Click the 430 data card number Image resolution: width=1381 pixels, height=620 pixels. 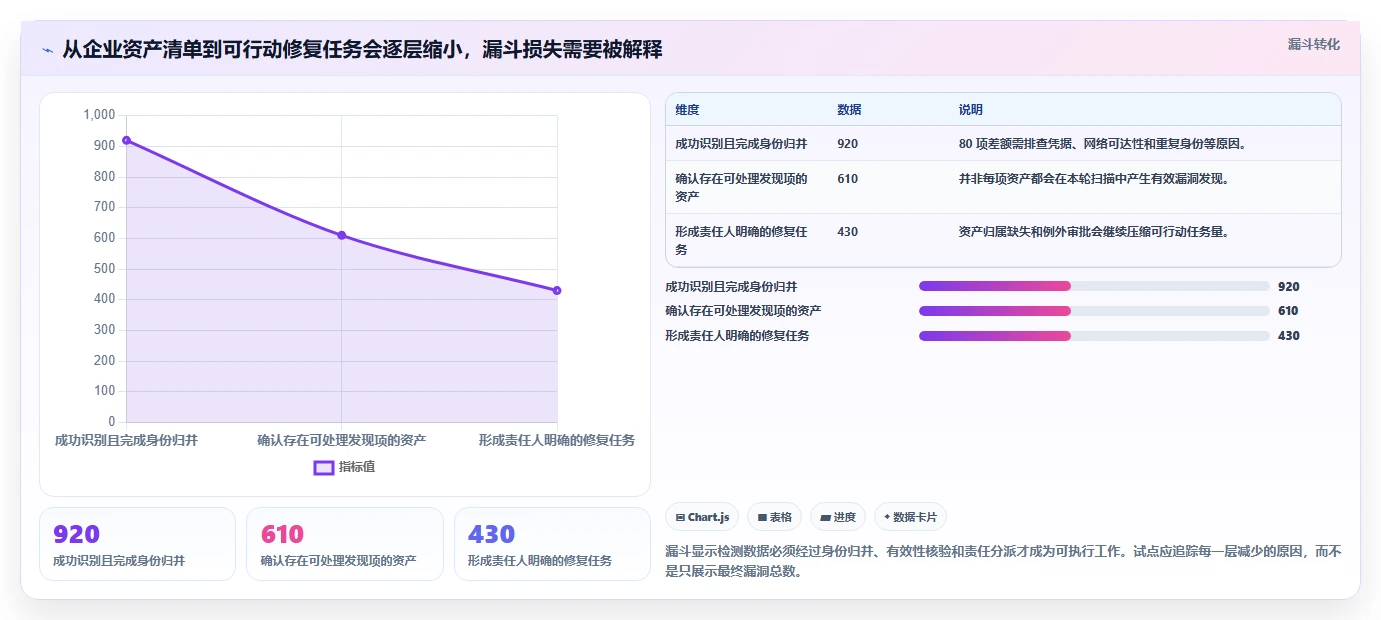(x=491, y=535)
